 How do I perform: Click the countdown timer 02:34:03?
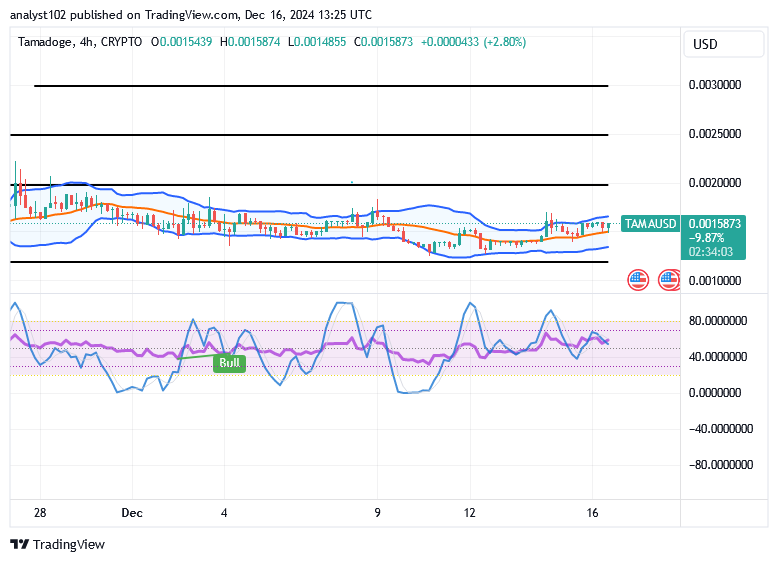(711, 252)
